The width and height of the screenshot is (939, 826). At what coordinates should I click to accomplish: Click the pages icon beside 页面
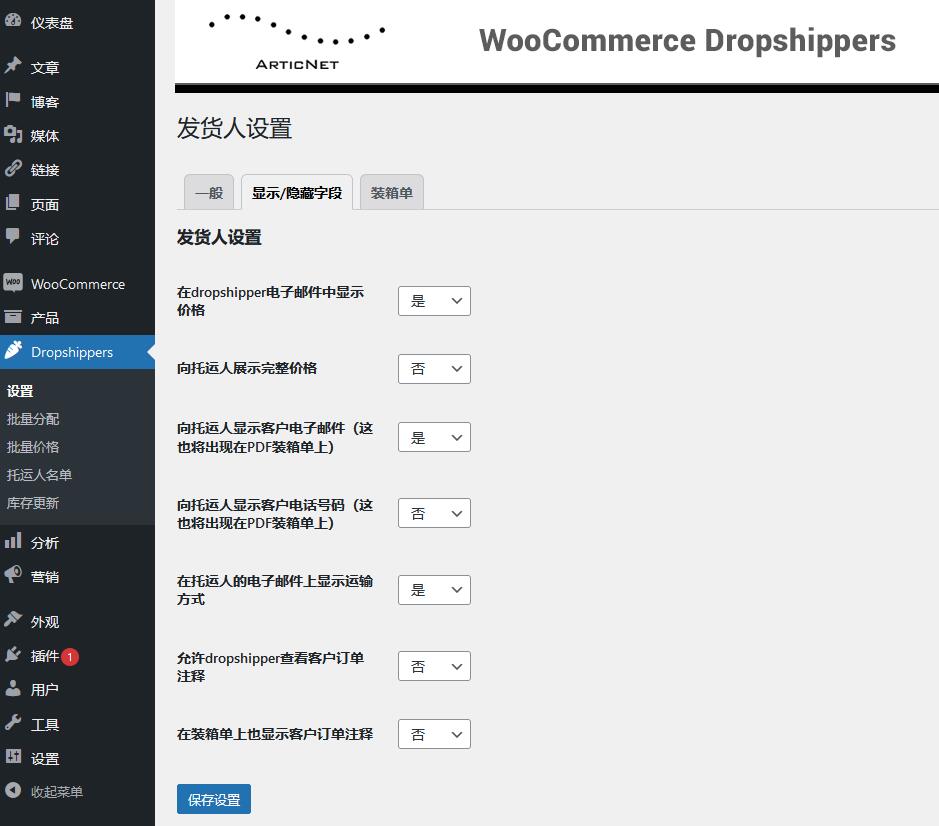[13, 202]
